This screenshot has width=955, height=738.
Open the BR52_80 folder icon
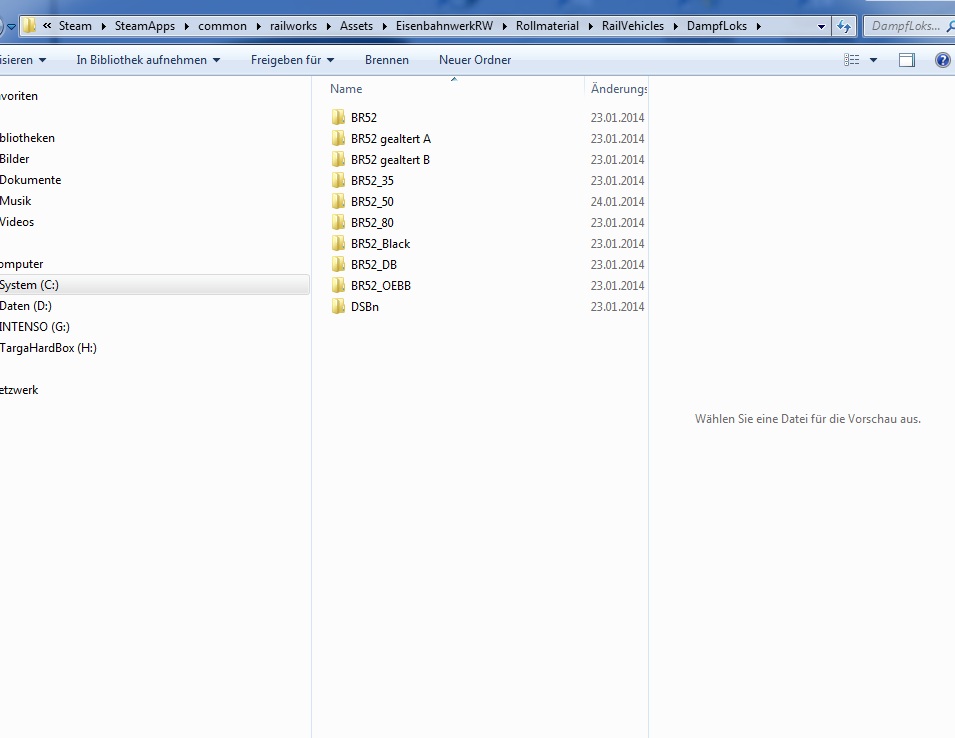tap(338, 222)
